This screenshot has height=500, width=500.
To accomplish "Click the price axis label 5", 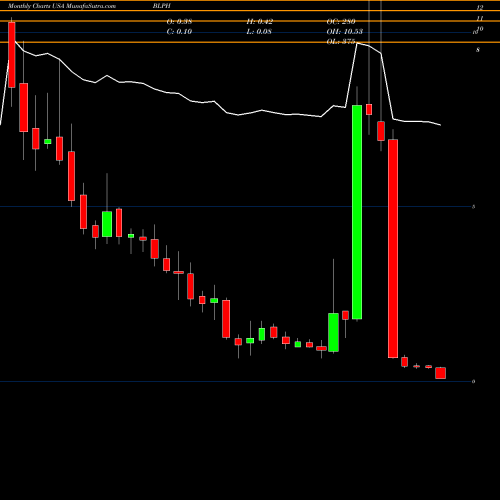I will click(474, 207).
